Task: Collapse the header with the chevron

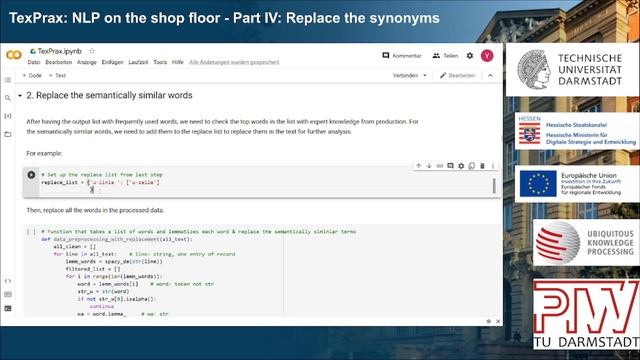Action: coord(490,76)
